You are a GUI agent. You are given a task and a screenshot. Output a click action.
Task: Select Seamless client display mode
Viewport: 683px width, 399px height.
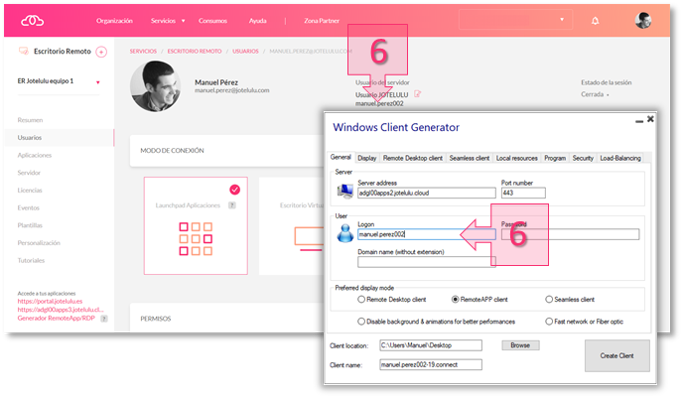coord(549,299)
